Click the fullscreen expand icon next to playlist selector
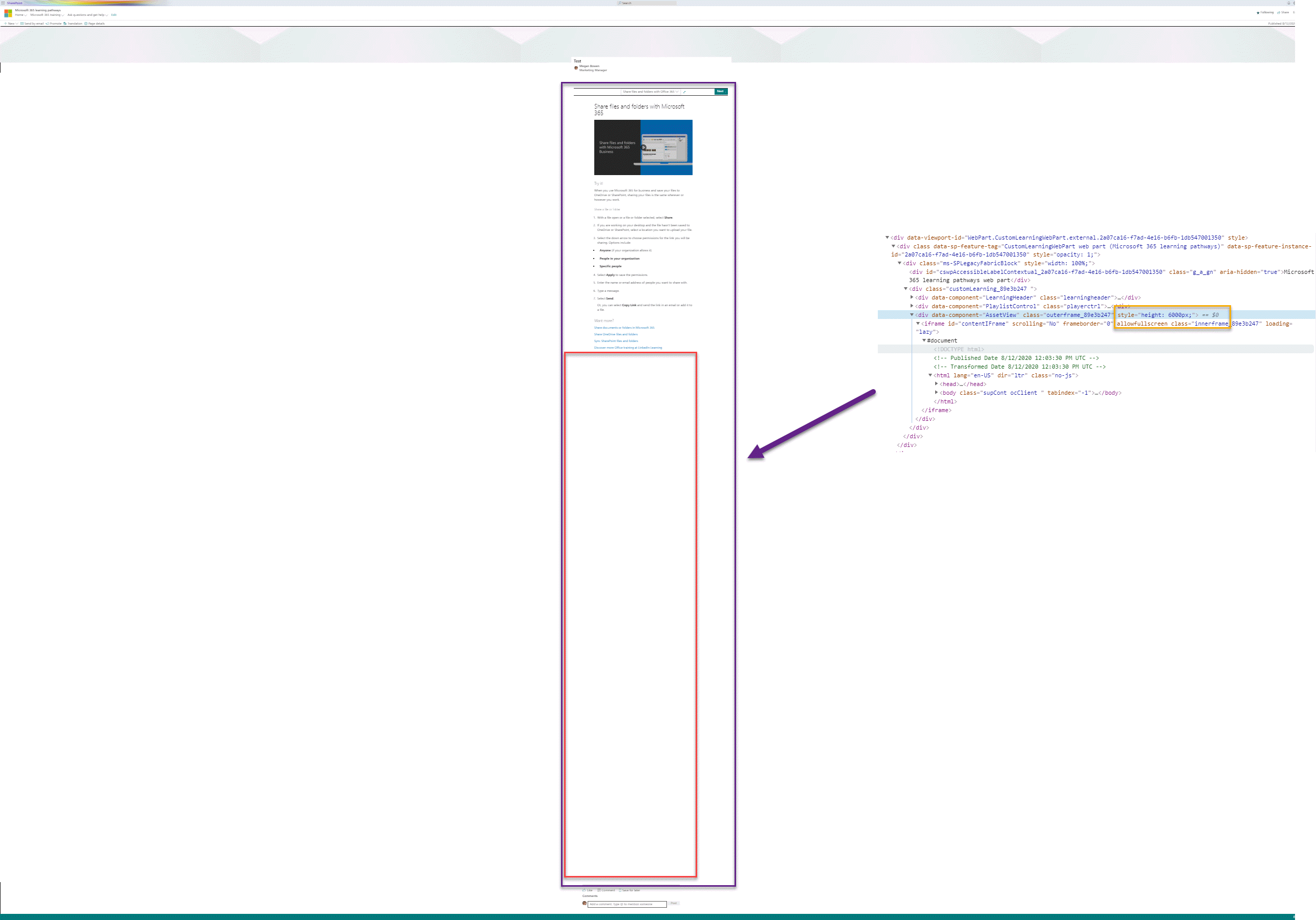The image size is (1316, 920). pos(685,92)
